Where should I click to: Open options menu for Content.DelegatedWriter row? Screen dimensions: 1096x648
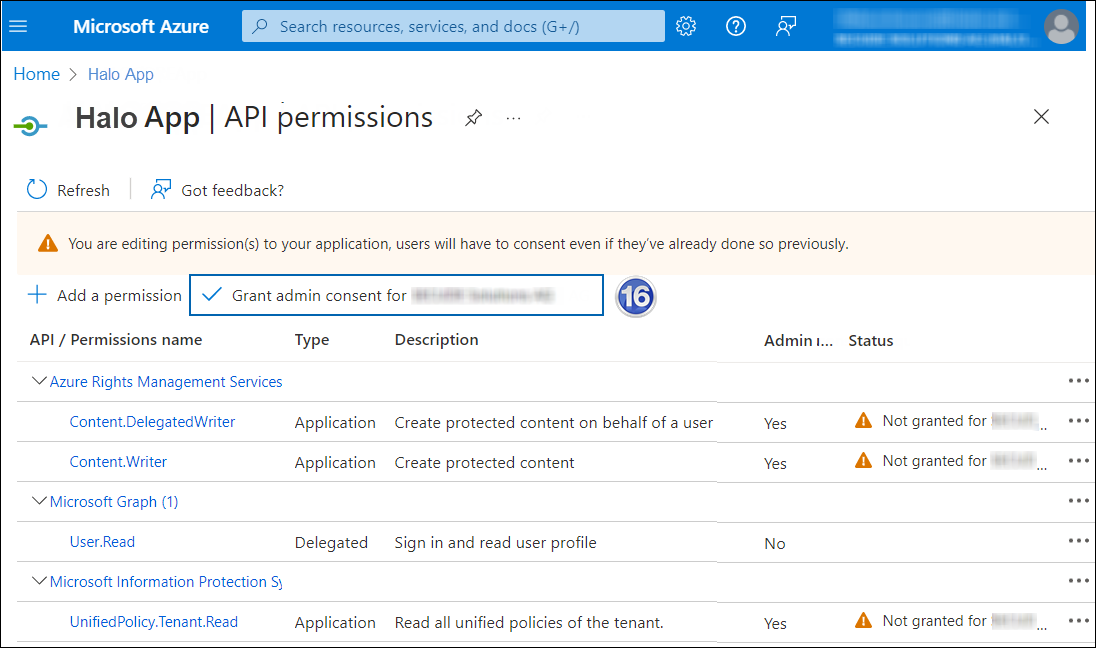coord(1078,421)
